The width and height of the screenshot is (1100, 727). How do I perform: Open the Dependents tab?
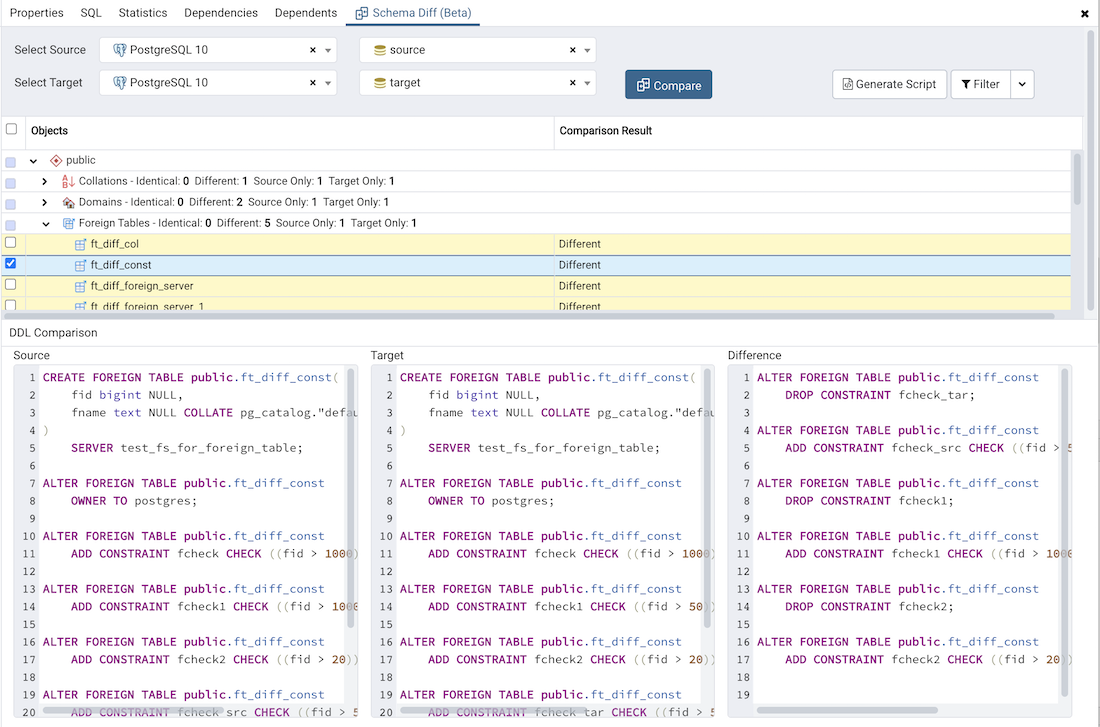pyautogui.click(x=306, y=13)
